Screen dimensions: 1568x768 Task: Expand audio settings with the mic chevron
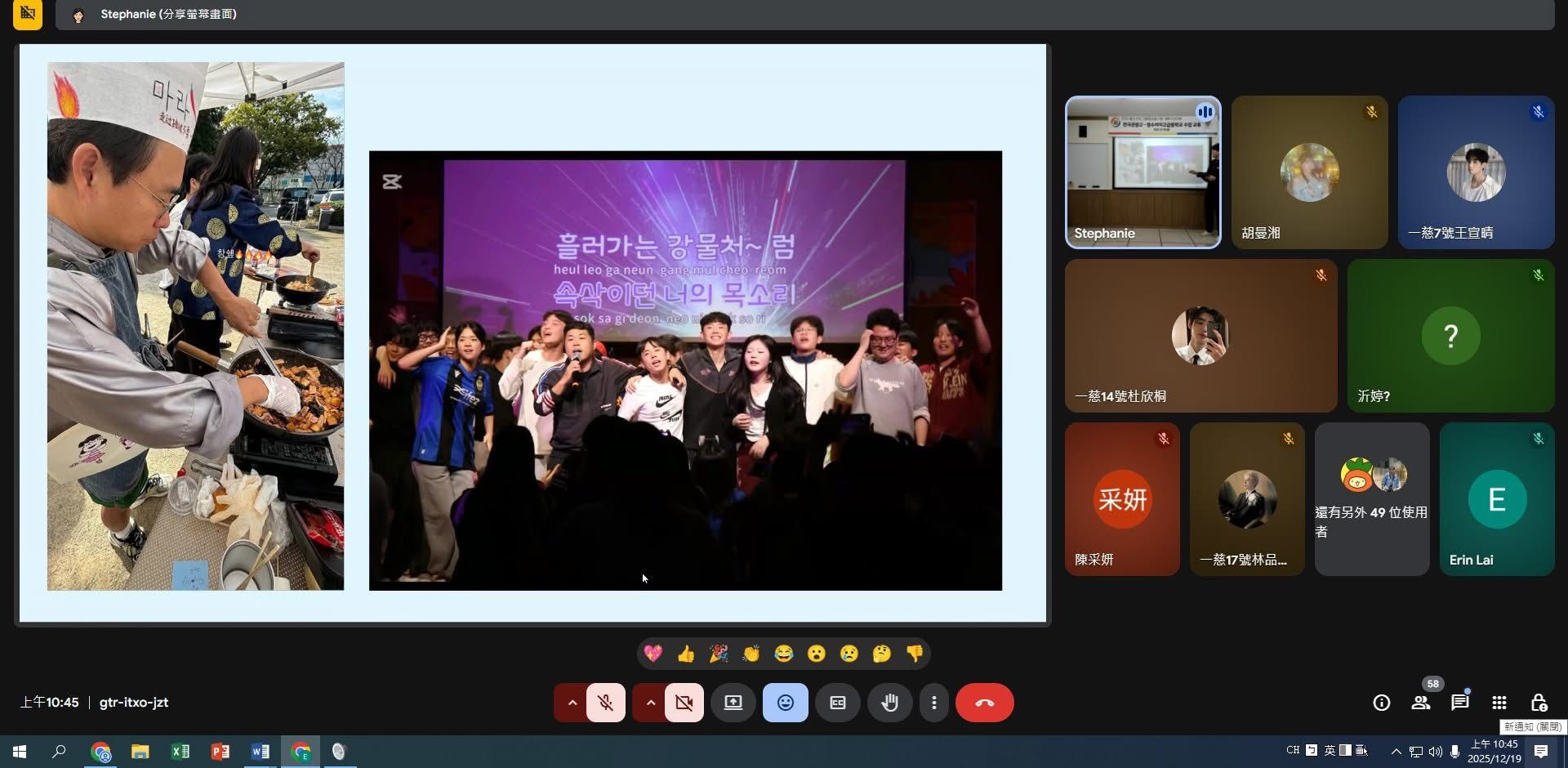[x=572, y=702]
